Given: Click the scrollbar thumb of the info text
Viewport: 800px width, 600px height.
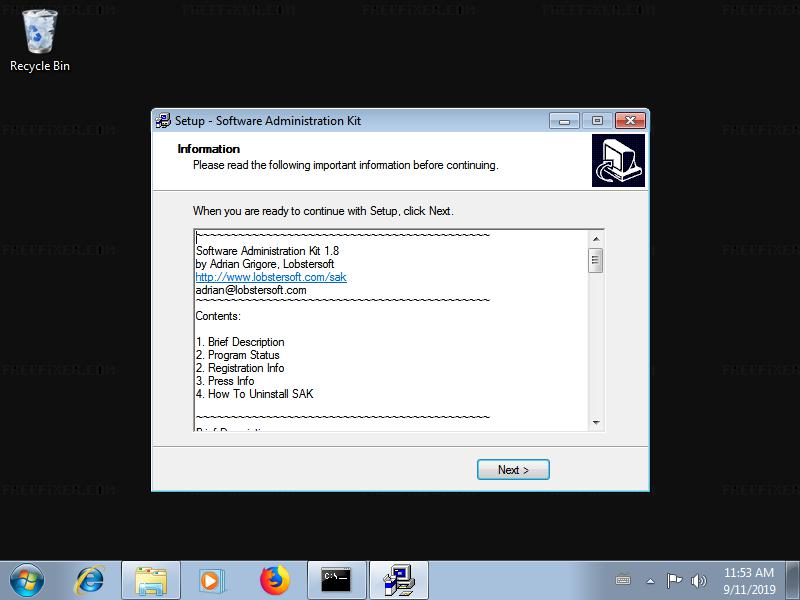Looking at the screenshot, I should 595,261.
